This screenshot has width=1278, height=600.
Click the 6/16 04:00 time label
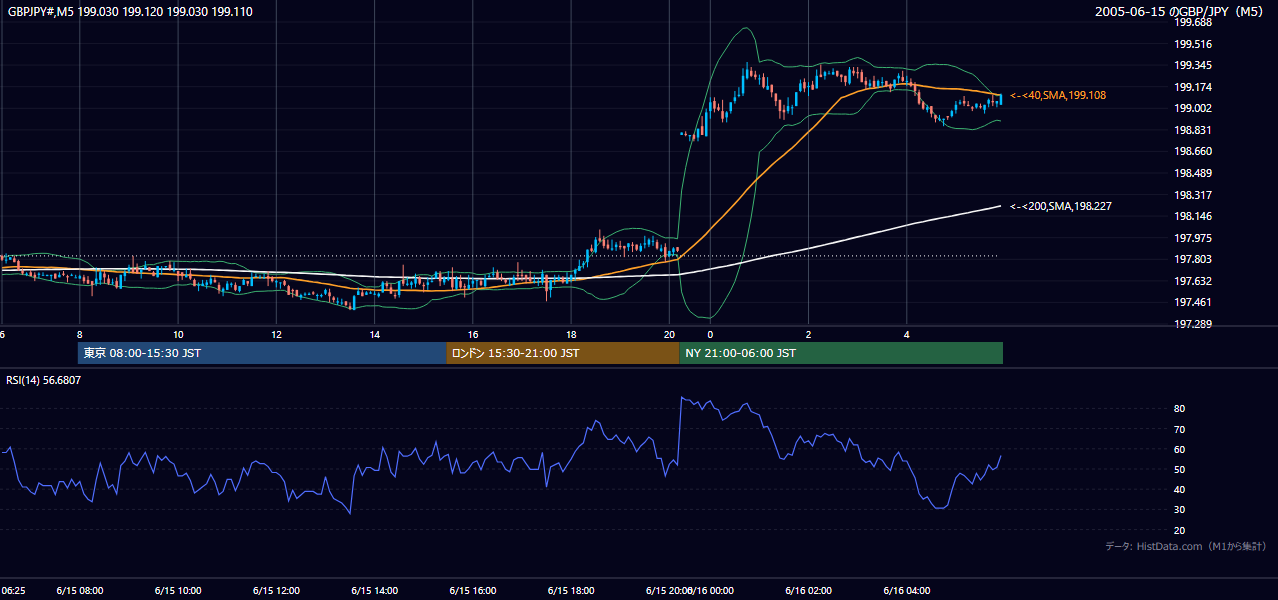[x=906, y=591]
